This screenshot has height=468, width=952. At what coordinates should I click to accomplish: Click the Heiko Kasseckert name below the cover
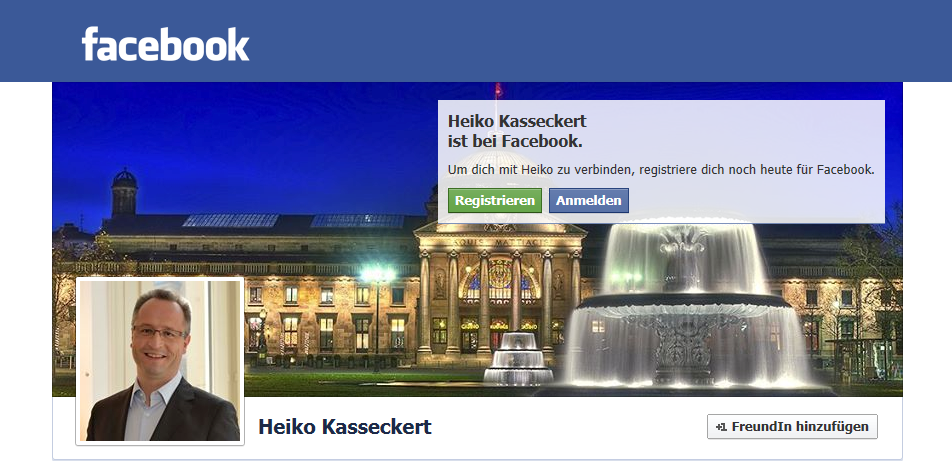[x=345, y=427]
